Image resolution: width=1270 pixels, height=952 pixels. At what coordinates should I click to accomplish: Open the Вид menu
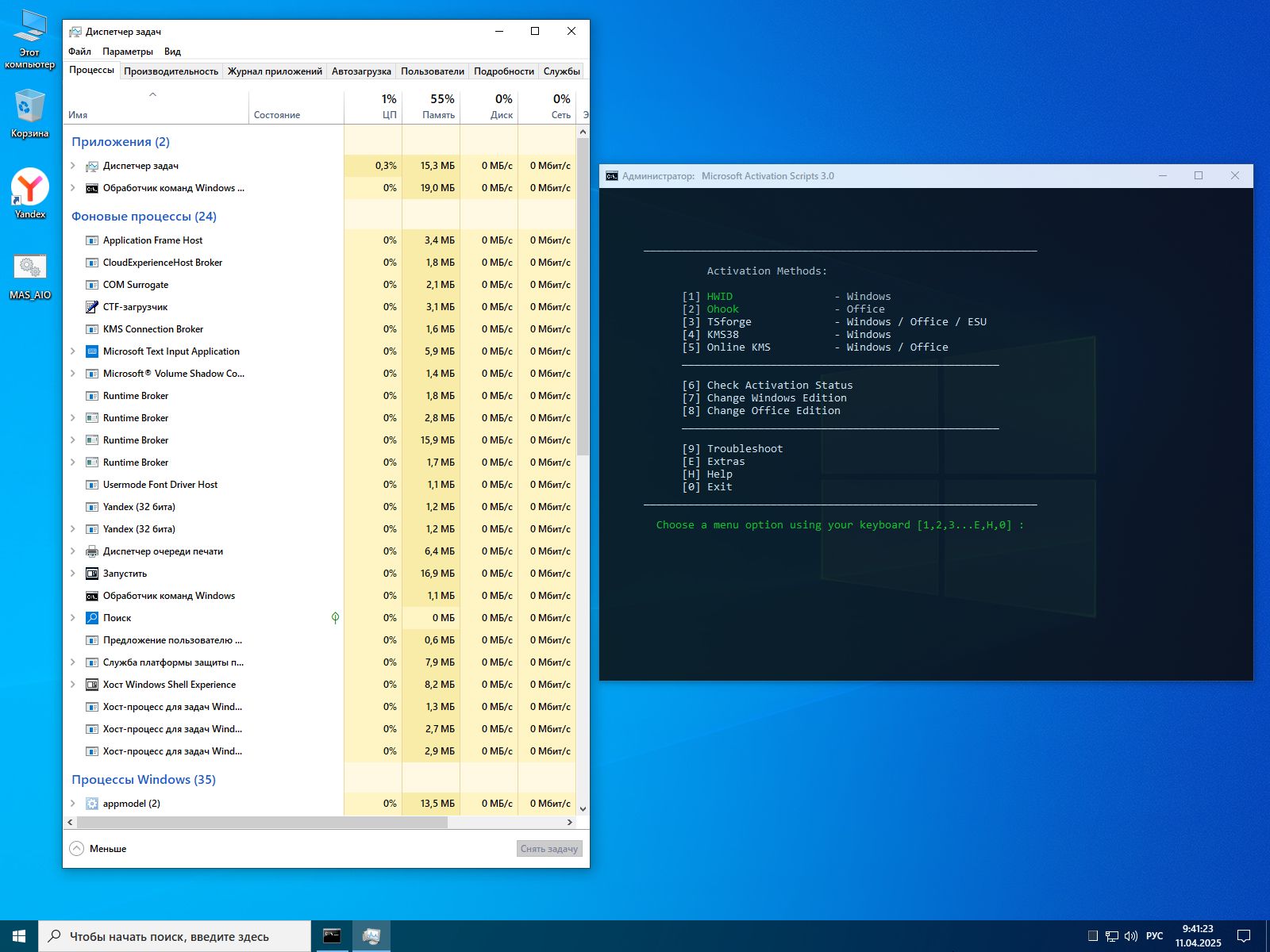click(172, 52)
